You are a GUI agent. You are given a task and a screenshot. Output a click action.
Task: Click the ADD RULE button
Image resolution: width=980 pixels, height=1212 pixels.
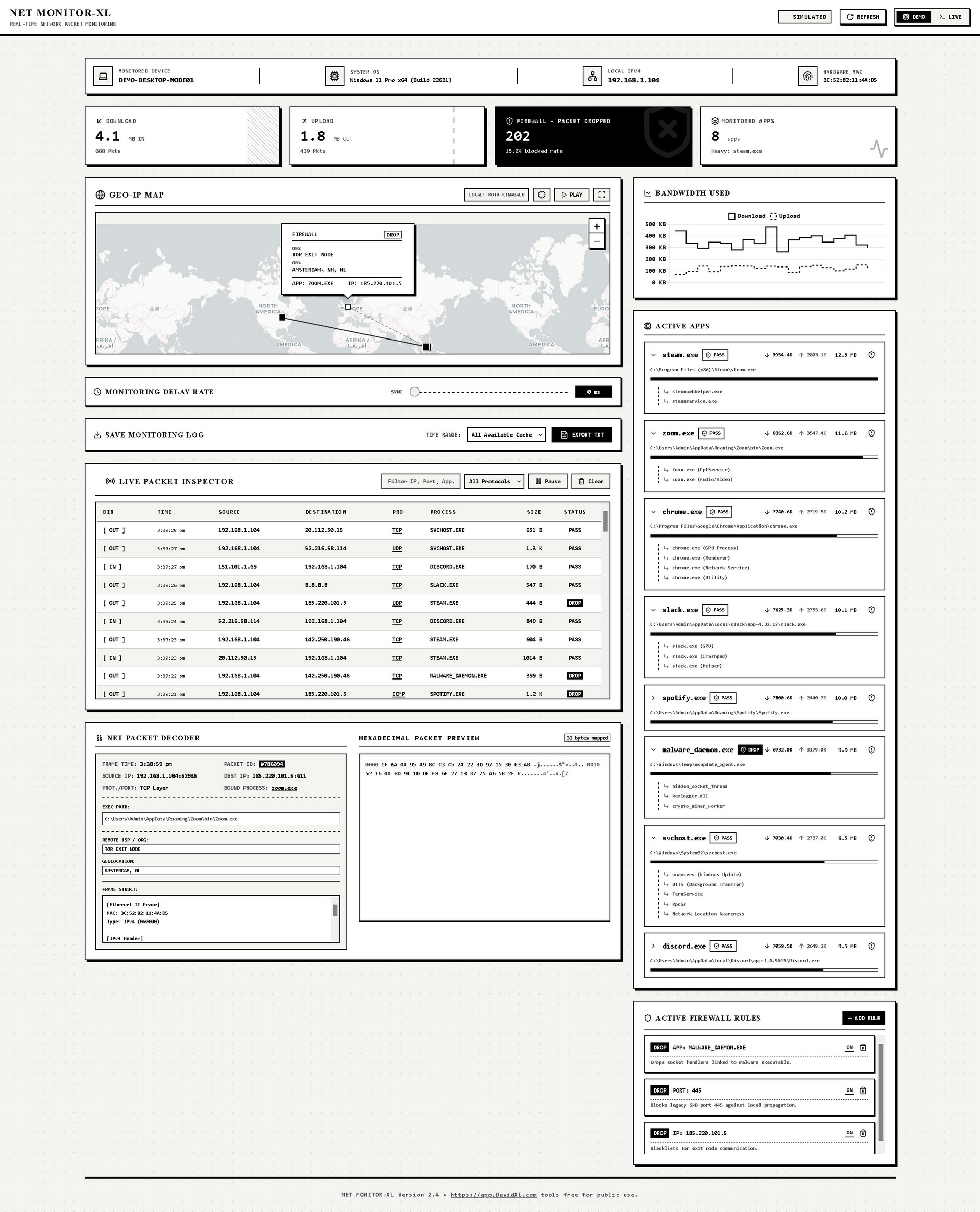[863, 1018]
